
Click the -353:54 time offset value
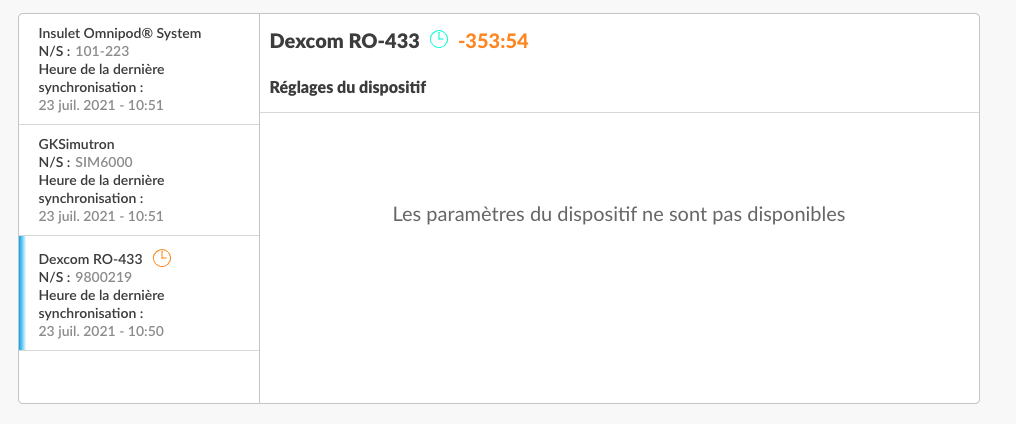(x=493, y=41)
